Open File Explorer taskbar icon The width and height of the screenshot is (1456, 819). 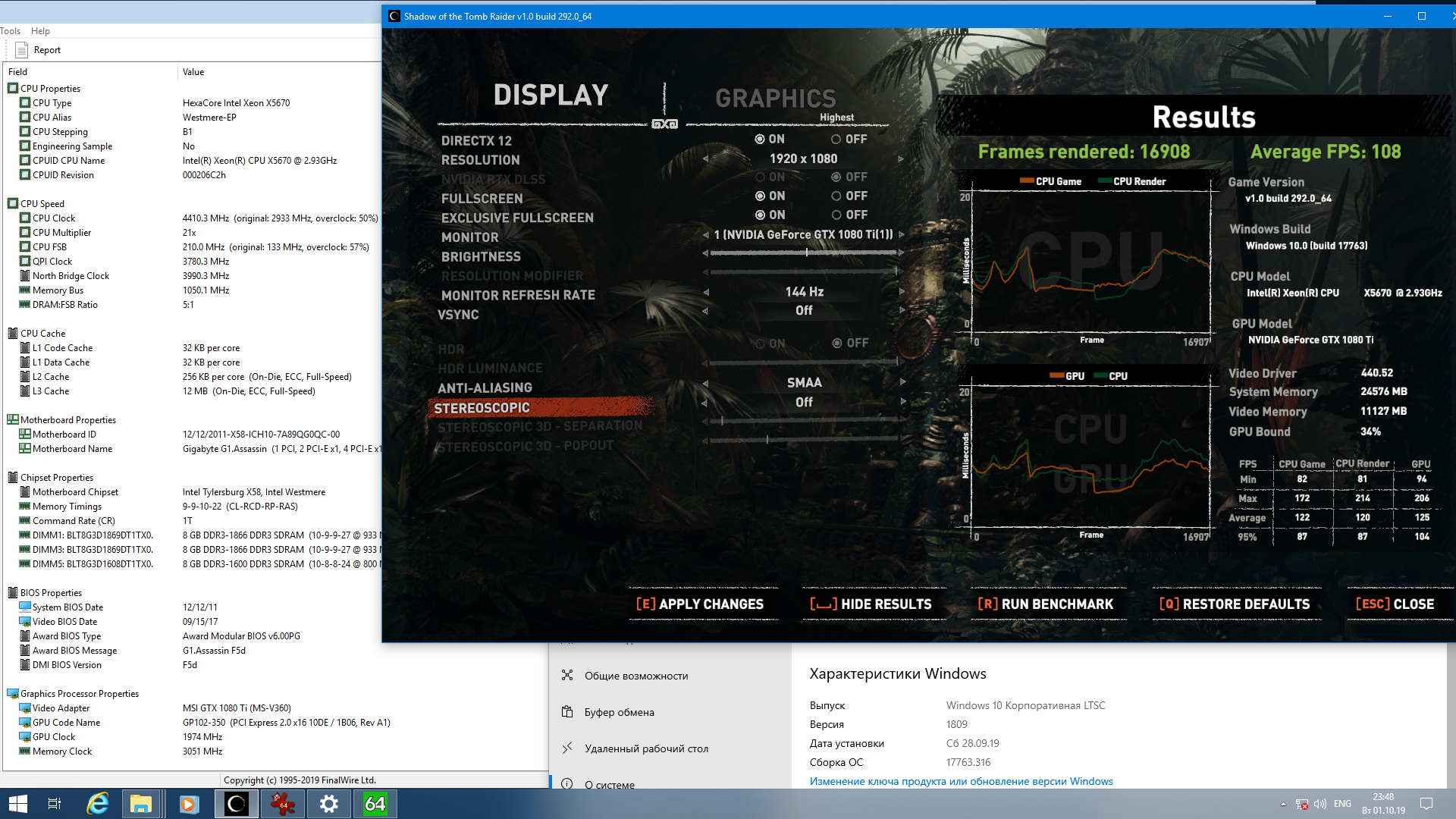click(141, 803)
